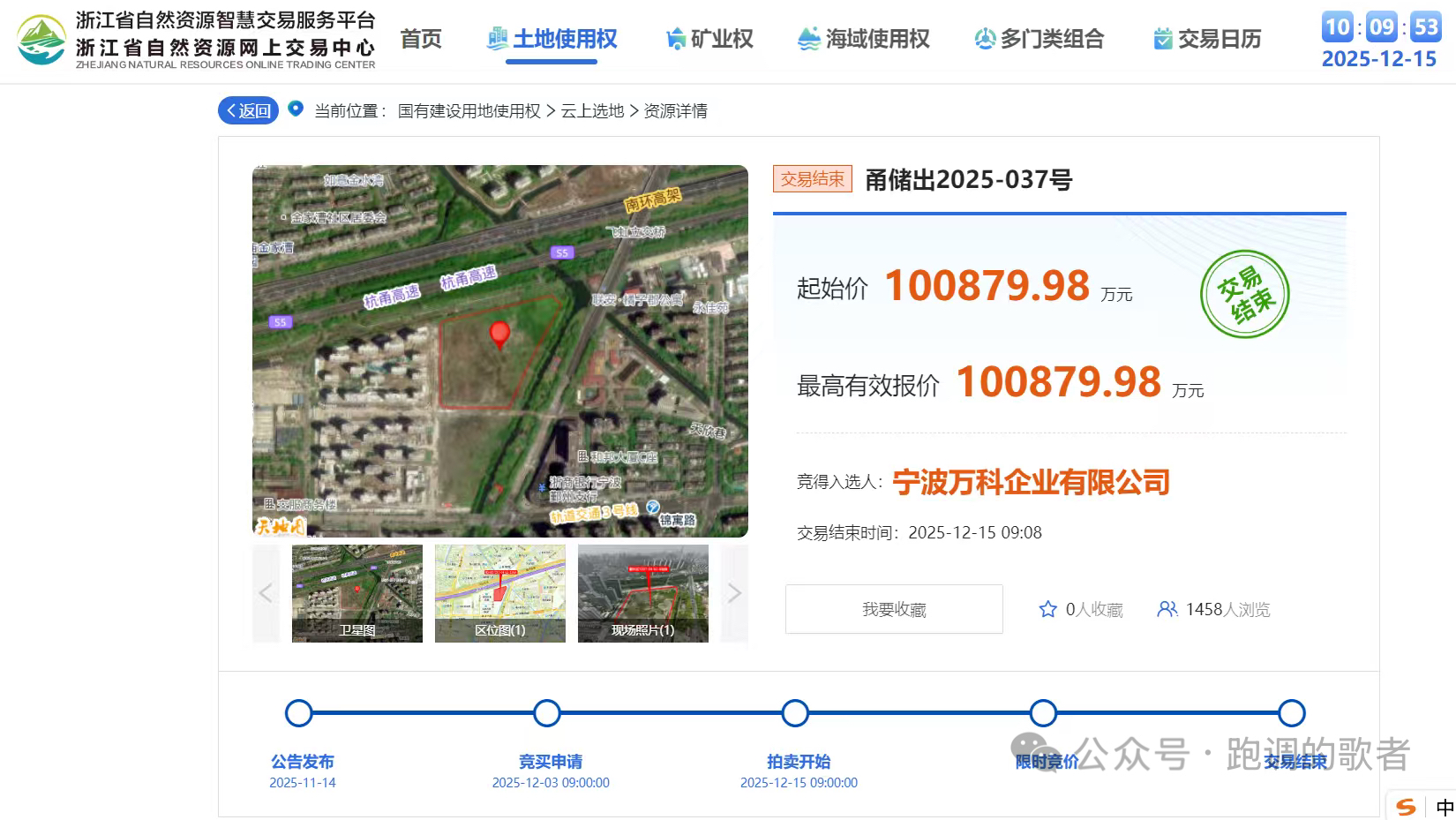
Task: Select the 区位图(1) thumbnail
Action: 500,593
